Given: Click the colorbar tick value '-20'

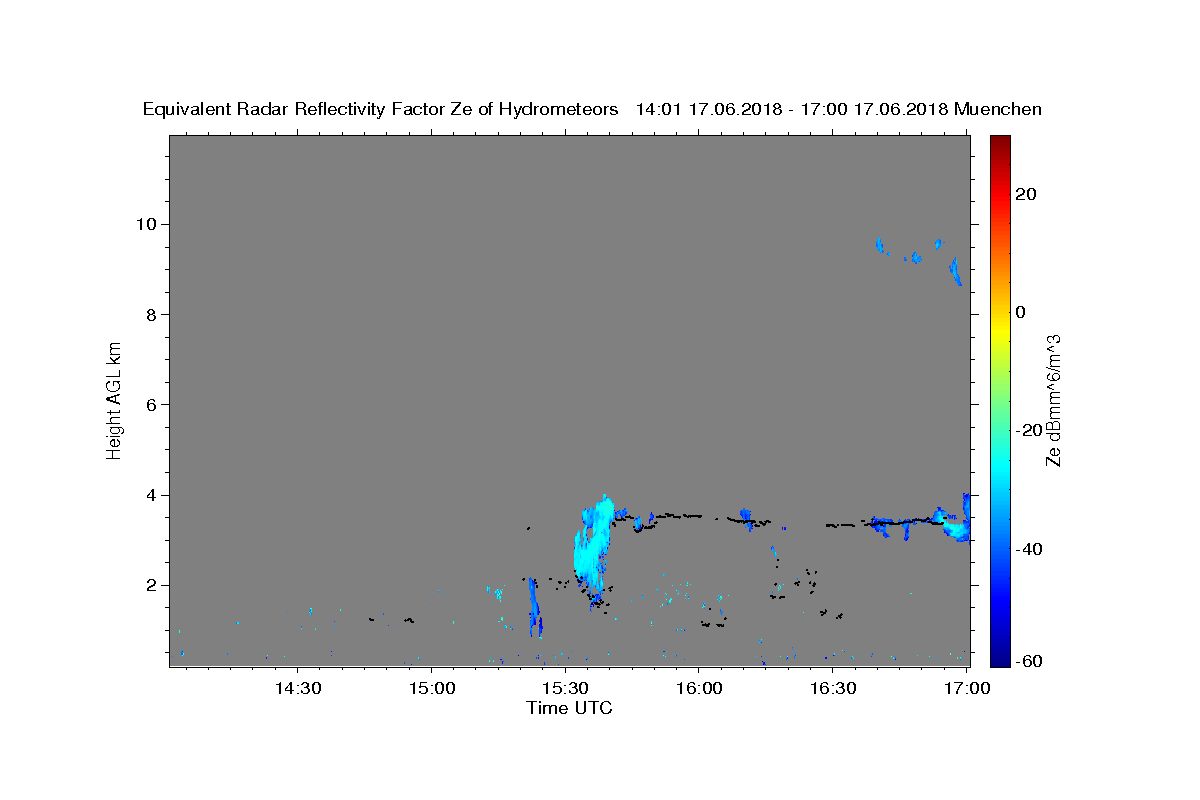Looking at the screenshot, I should click(1029, 430).
